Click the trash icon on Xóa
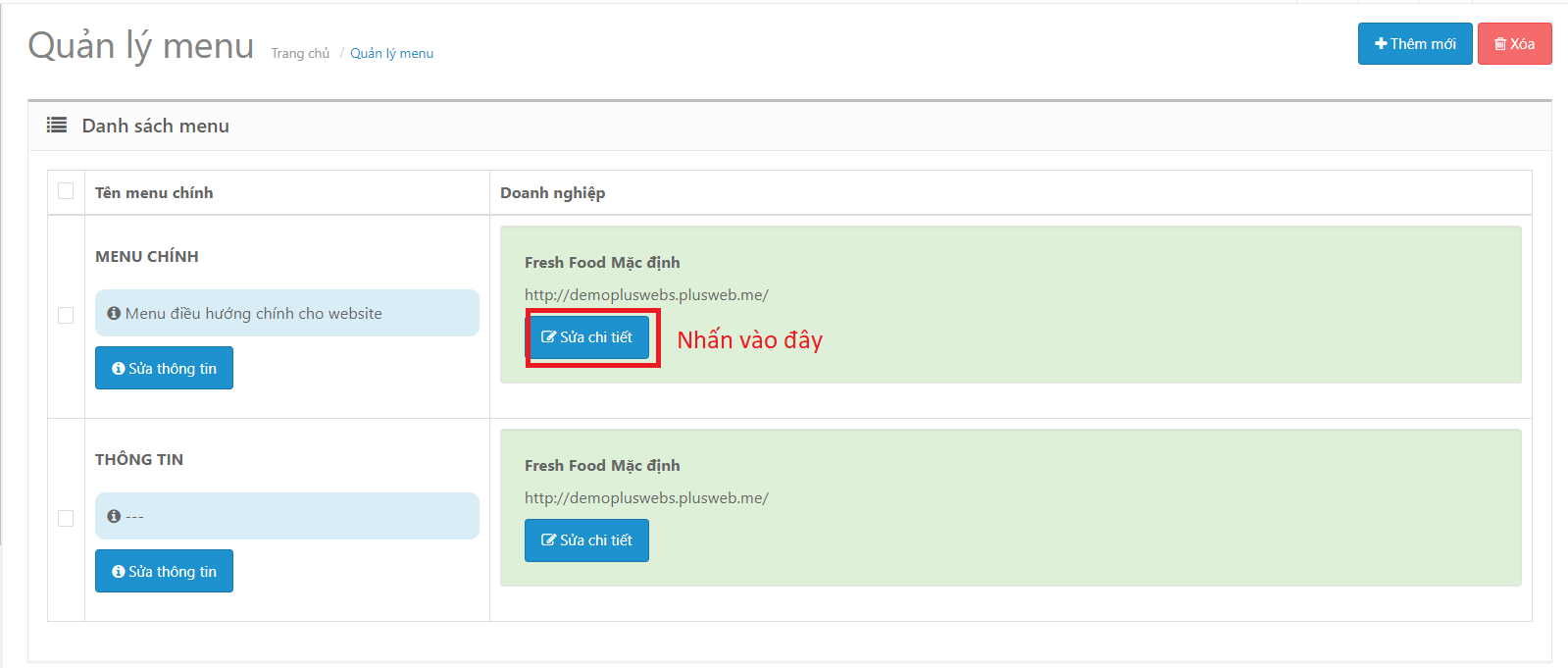1568x668 pixels. pos(1499,44)
